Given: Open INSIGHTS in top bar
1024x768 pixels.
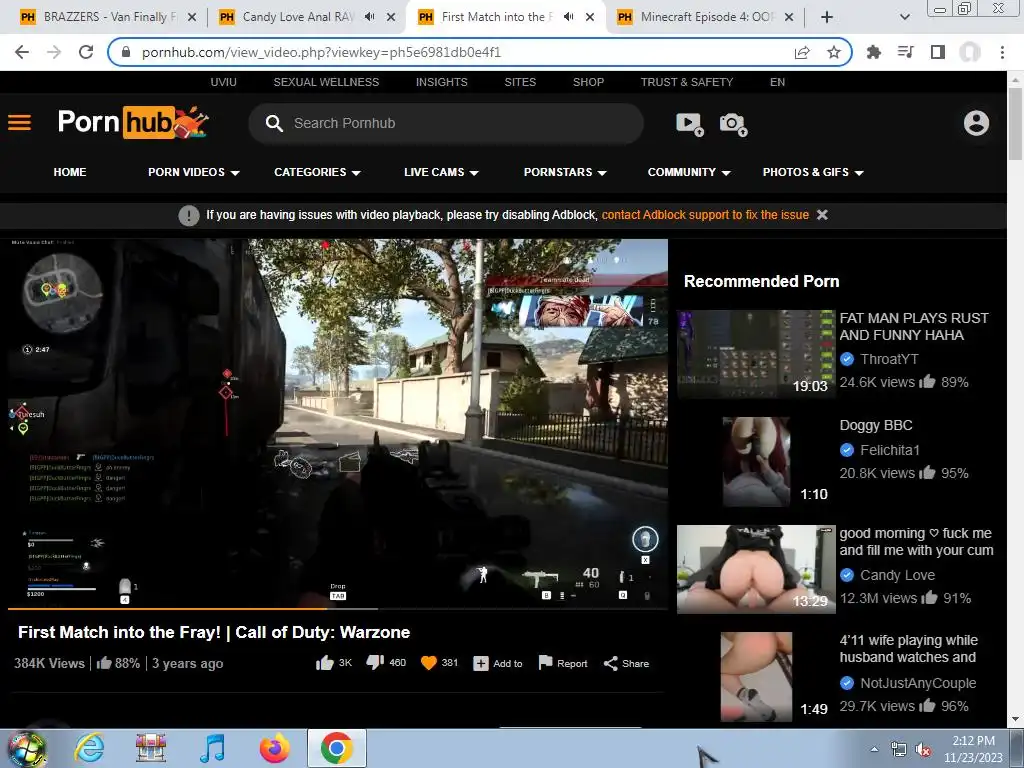Looking at the screenshot, I should click(x=441, y=82).
